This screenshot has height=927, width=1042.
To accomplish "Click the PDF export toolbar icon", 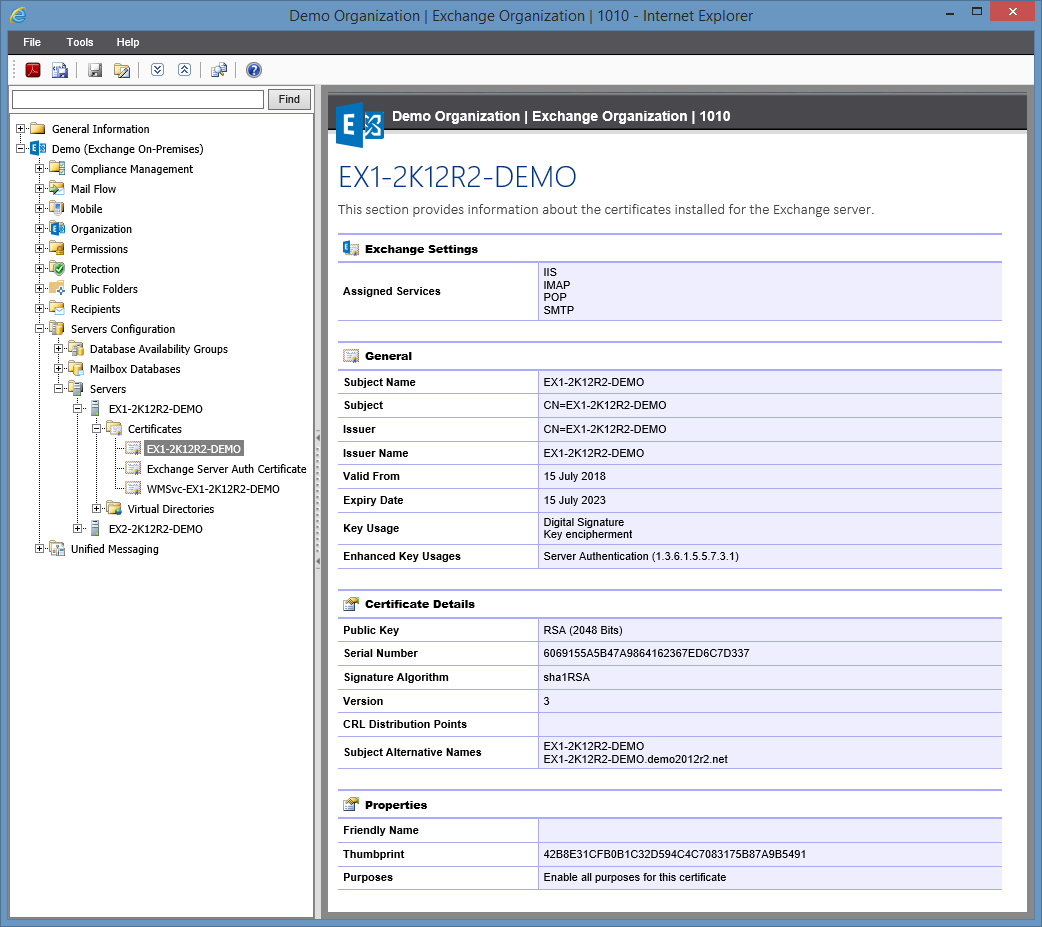I will point(33,70).
